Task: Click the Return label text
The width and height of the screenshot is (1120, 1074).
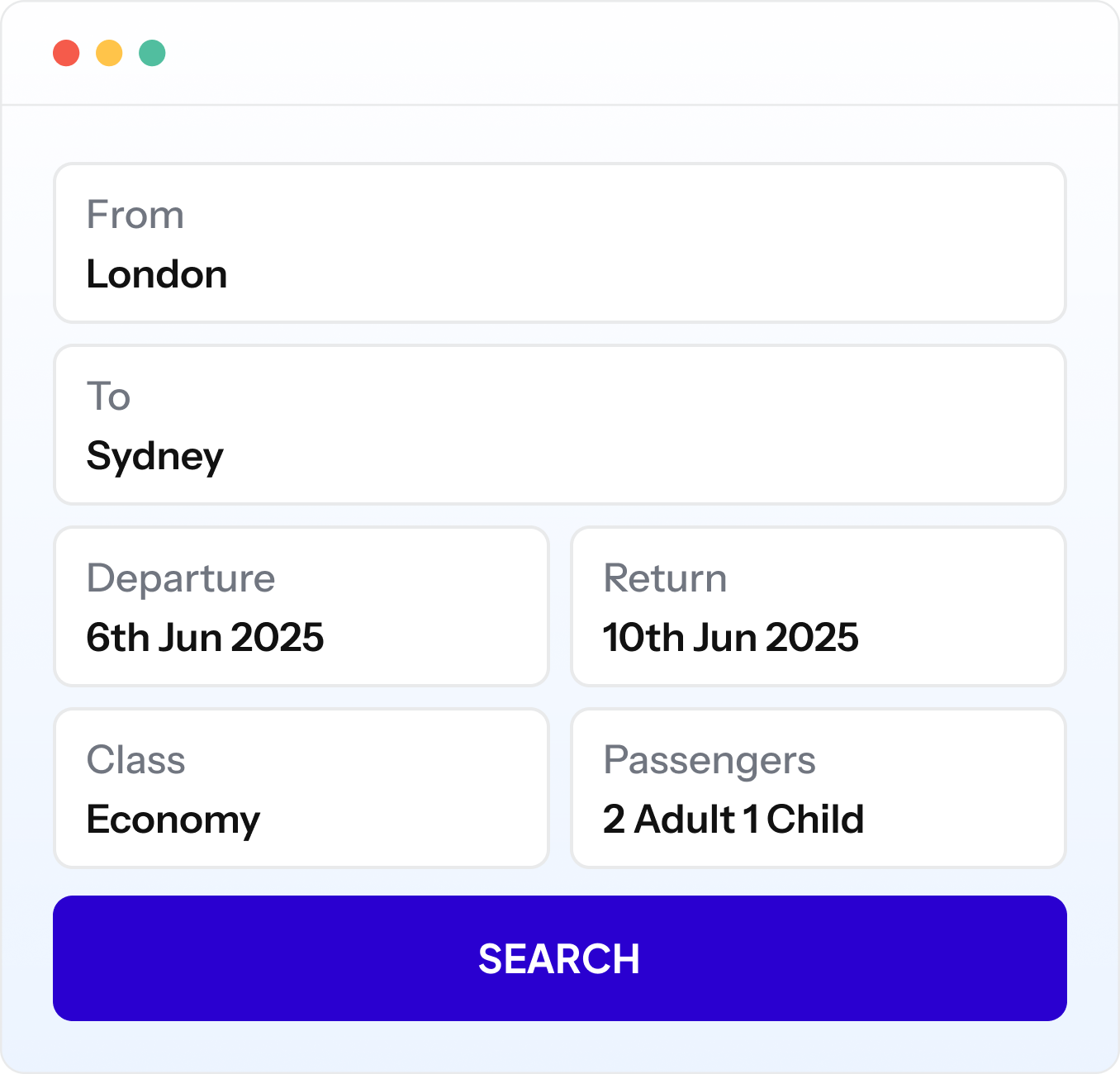Action: 666,578
